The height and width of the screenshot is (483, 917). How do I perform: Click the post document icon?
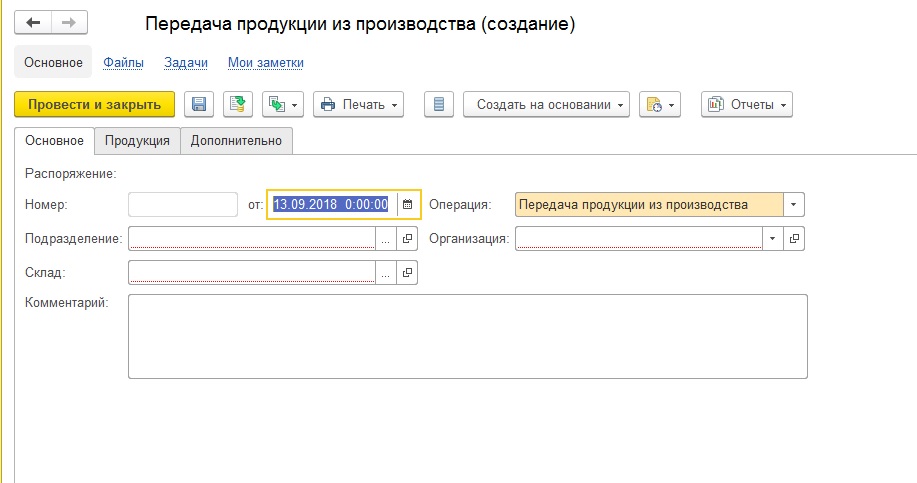tap(237, 105)
